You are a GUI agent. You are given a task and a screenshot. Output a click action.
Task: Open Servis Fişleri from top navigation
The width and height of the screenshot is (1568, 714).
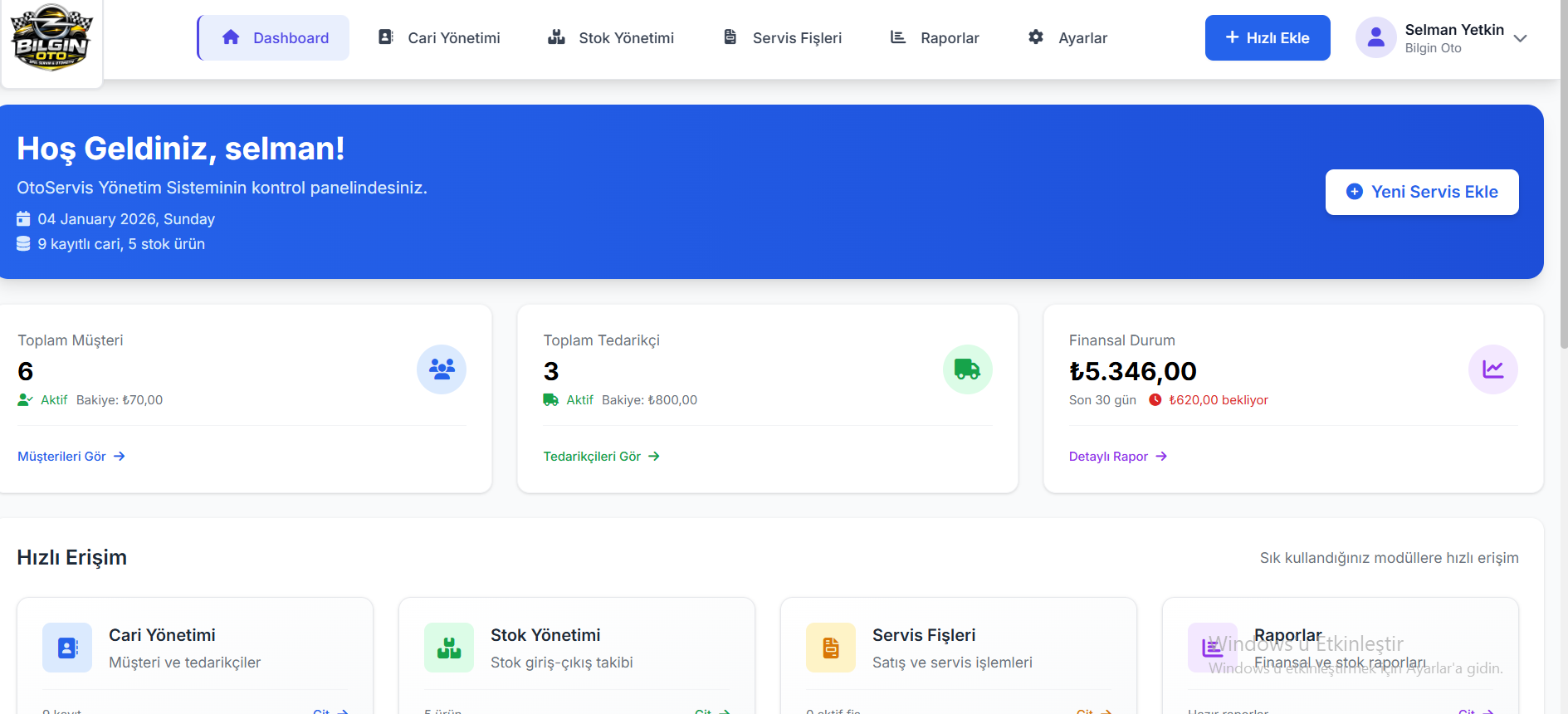(783, 38)
